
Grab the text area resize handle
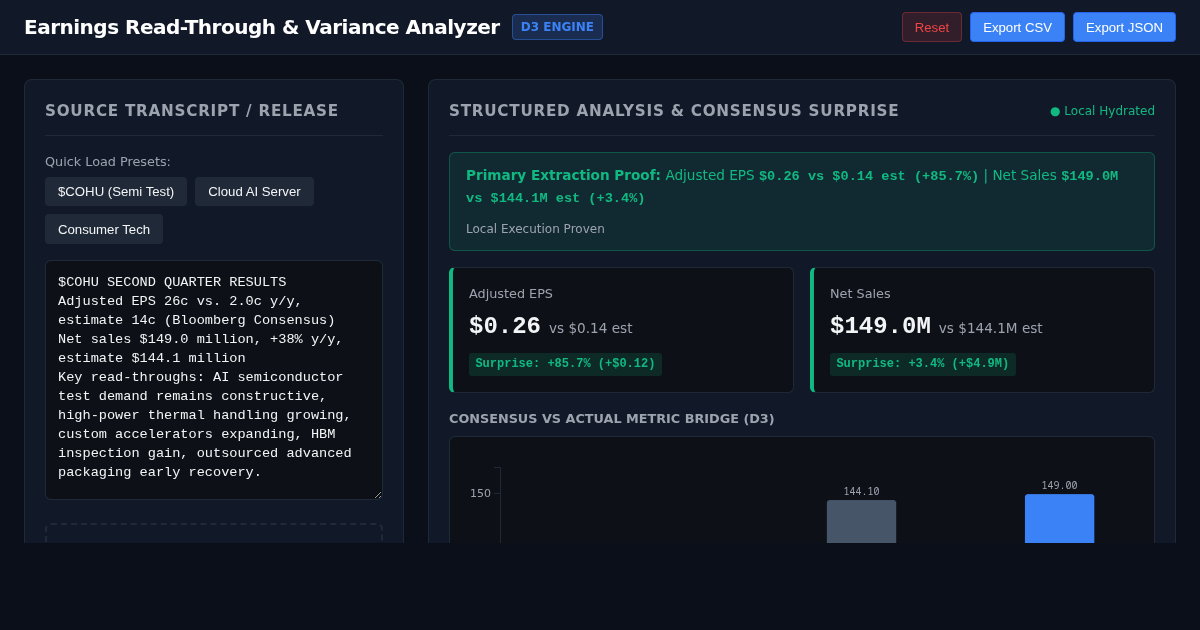pyautogui.click(x=376, y=493)
